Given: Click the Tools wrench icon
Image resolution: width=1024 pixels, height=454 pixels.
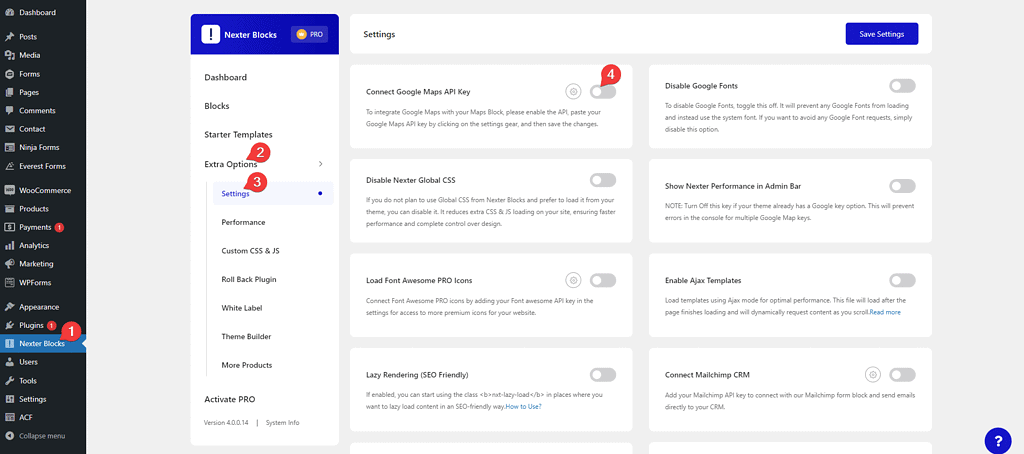Looking at the screenshot, I should pos(10,380).
